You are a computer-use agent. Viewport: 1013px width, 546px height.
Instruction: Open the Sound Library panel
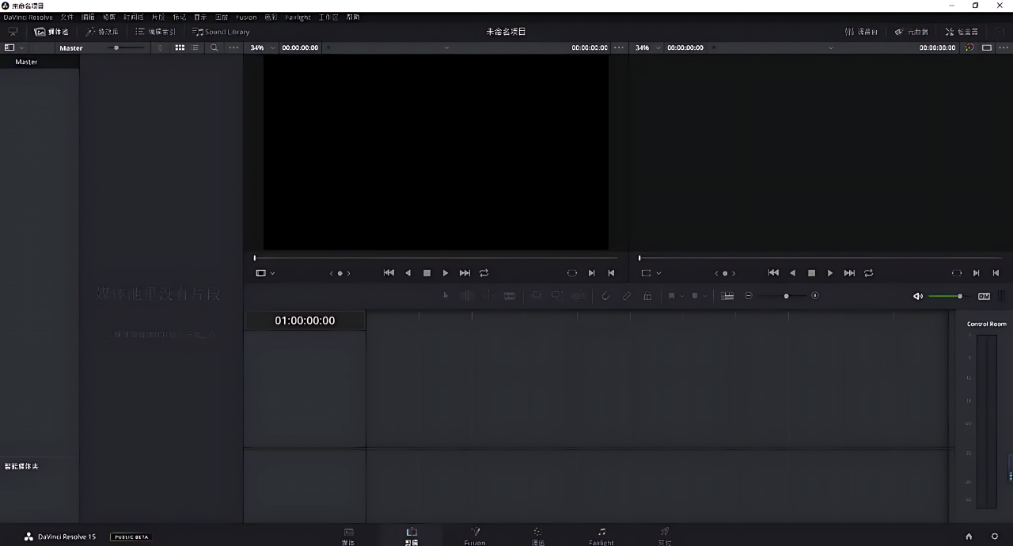click(220, 32)
